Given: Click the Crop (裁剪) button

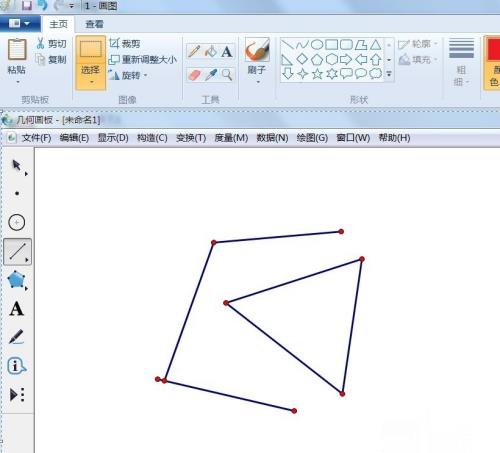Looking at the screenshot, I should pyautogui.click(x=125, y=43).
